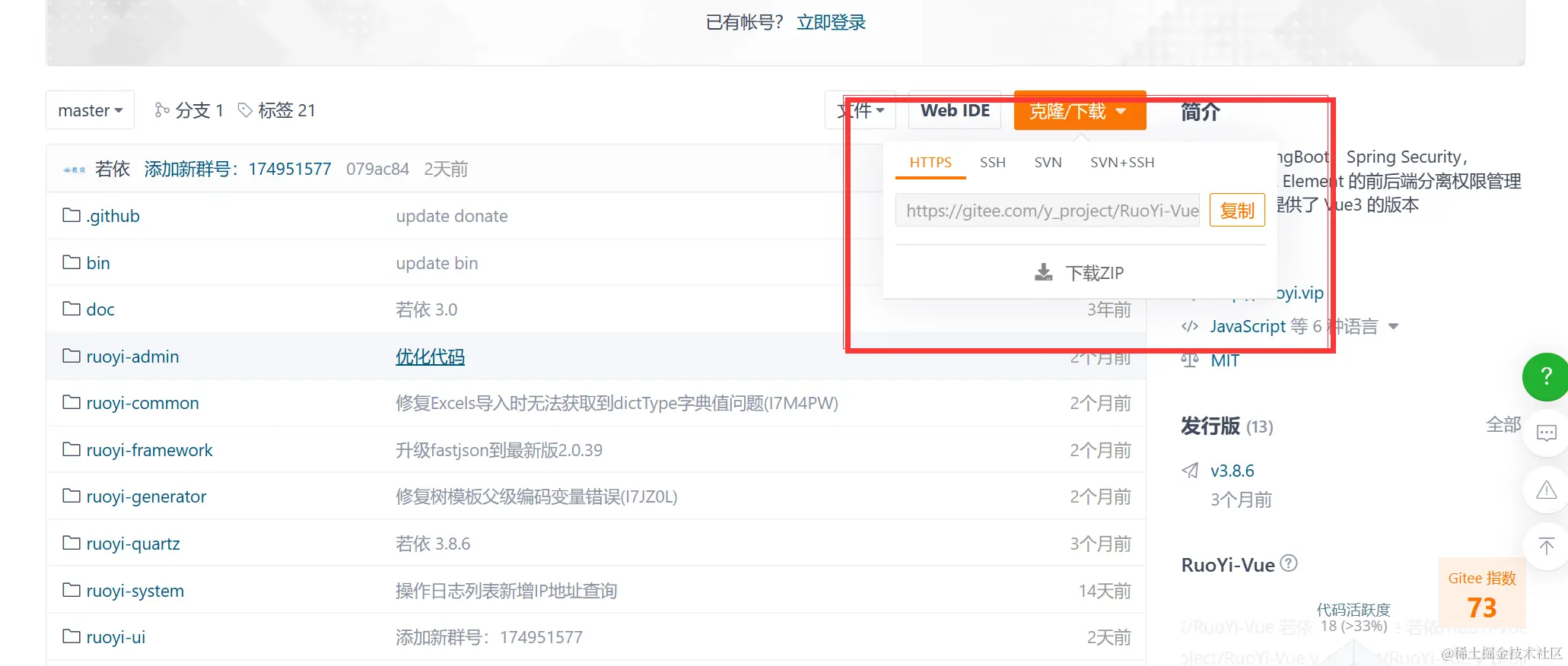This screenshot has width=1568, height=666.
Task: Open the v3.8.6 release link
Action: (1232, 471)
